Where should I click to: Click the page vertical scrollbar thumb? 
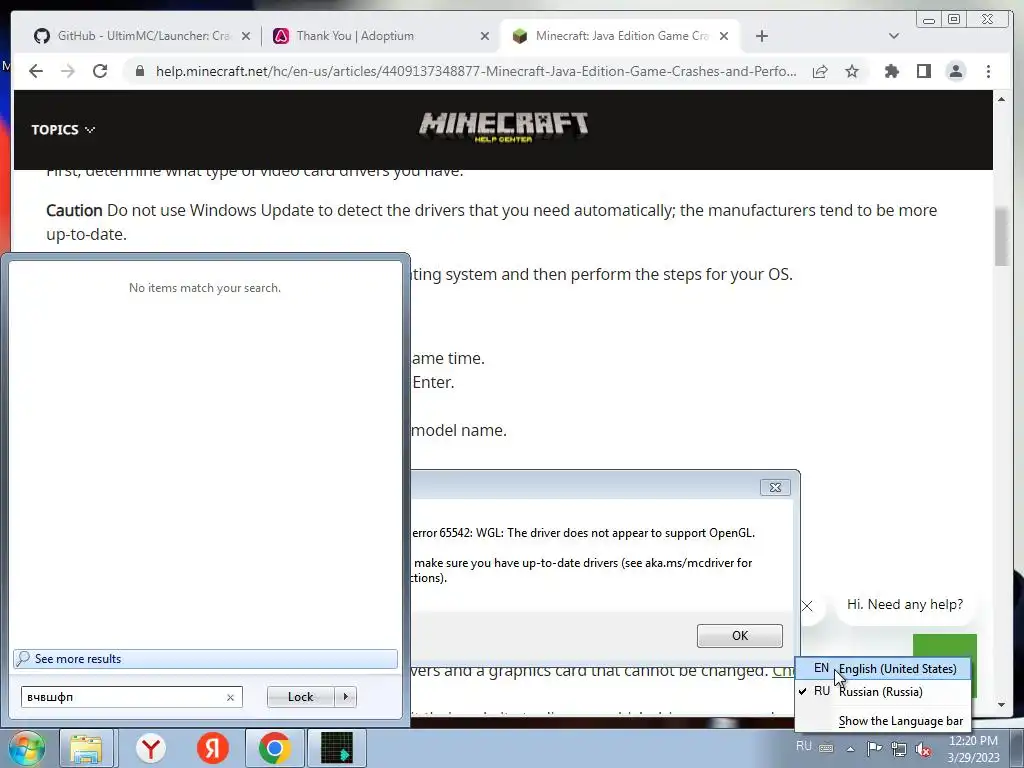coord(1001,236)
